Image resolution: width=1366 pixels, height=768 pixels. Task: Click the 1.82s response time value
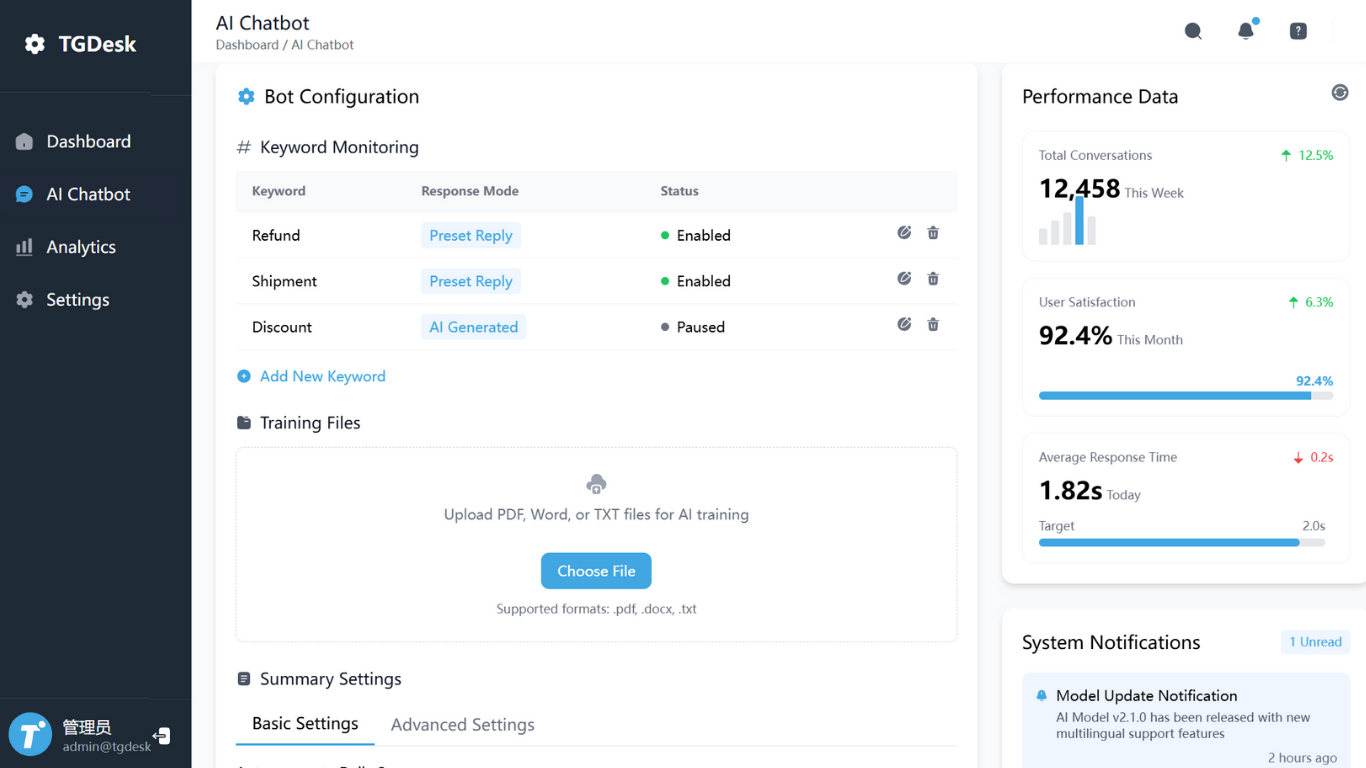click(1070, 491)
